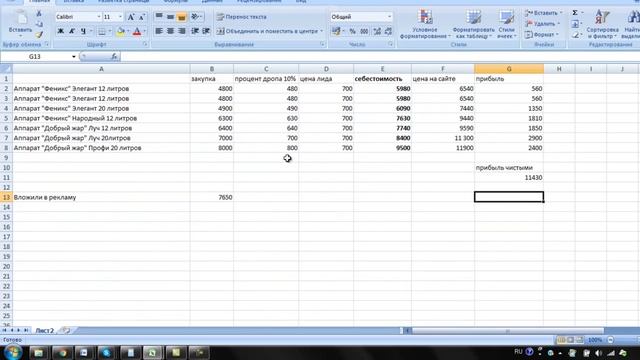
Task: Open Сортировка и фильтр menu
Action: (602, 24)
